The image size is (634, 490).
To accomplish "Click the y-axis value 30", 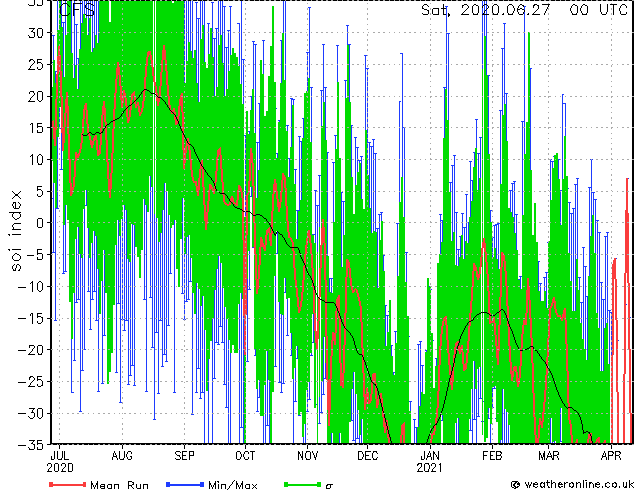I will tap(36, 33).
